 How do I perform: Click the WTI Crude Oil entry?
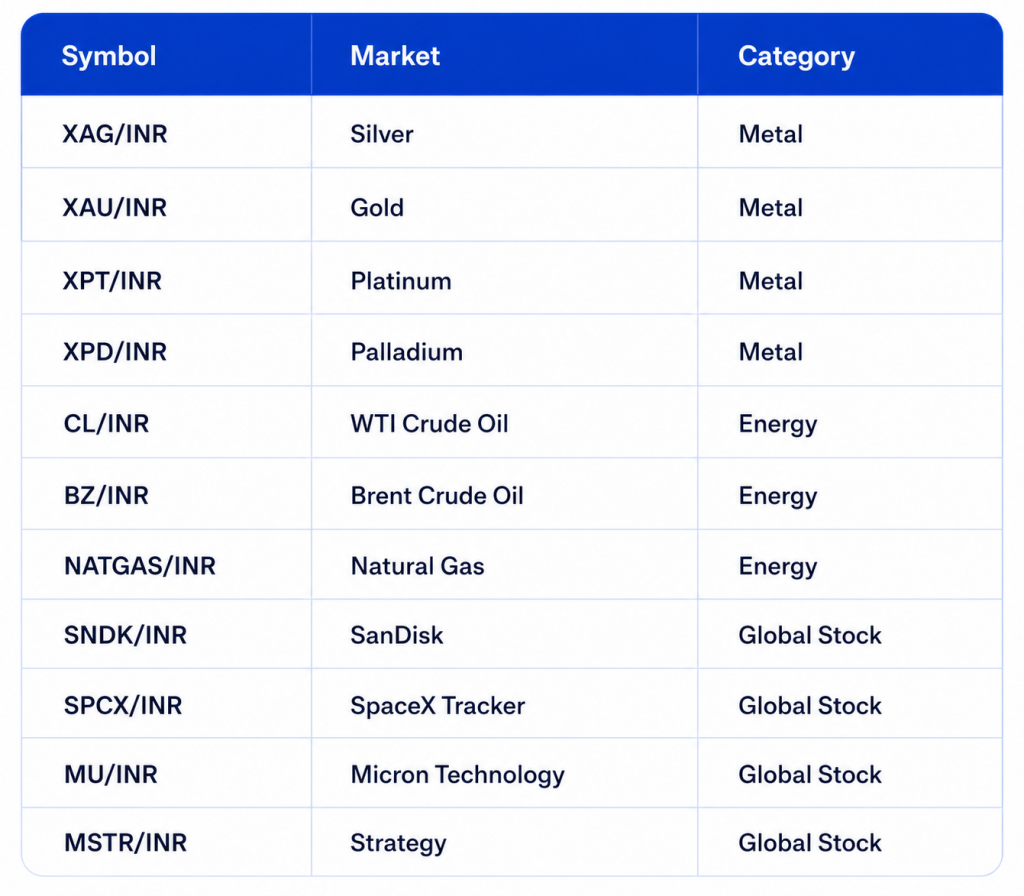[429, 424]
